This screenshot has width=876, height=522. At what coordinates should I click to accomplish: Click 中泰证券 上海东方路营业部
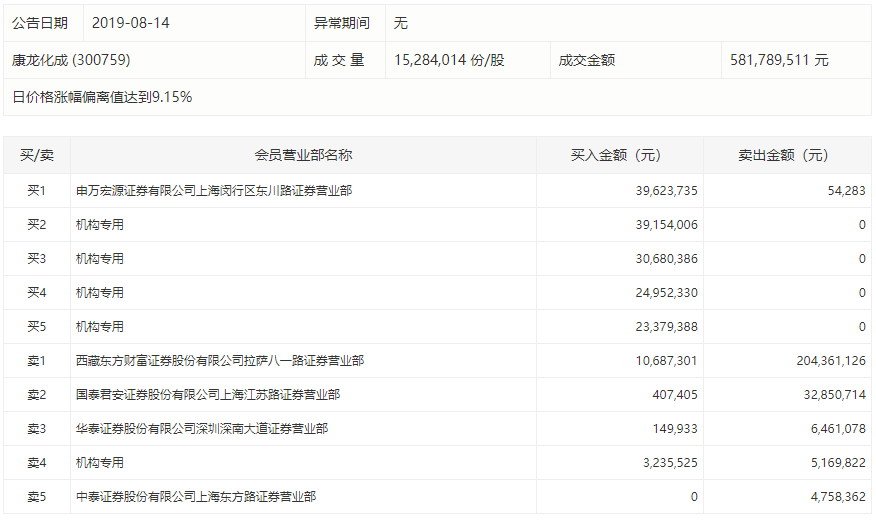pyautogui.click(x=196, y=497)
